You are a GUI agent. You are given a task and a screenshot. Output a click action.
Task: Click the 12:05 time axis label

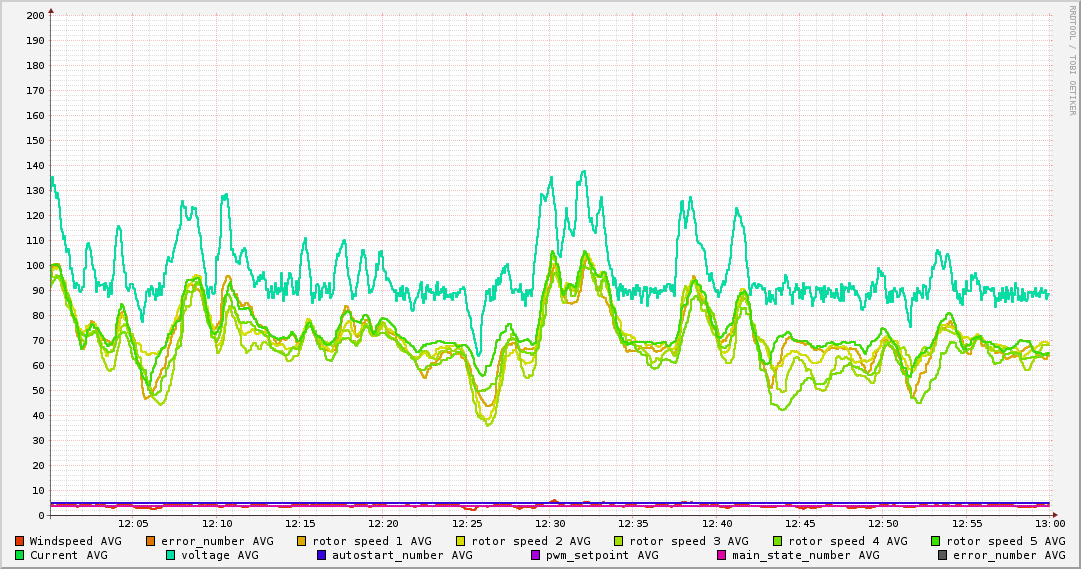[x=133, y=523]
